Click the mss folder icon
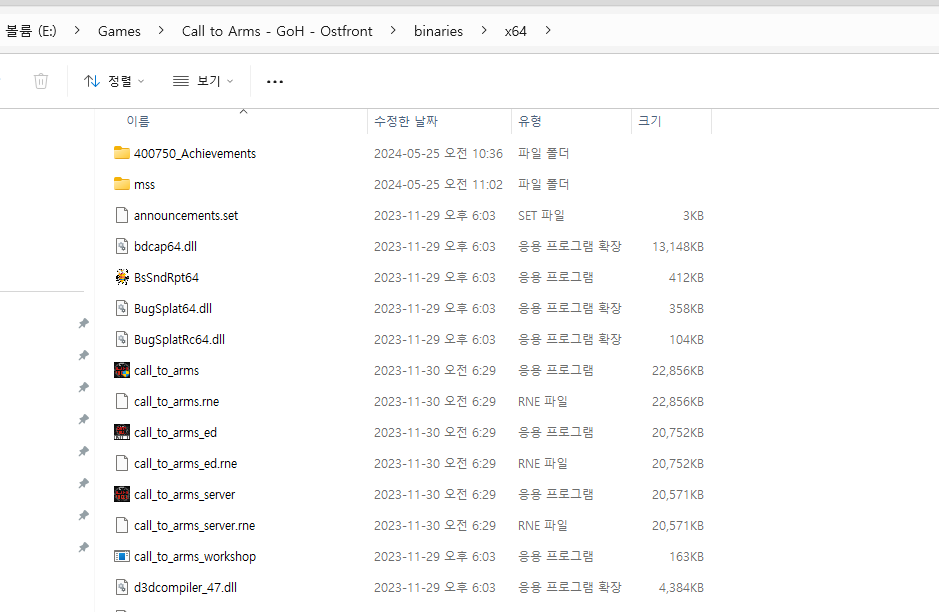The width and height of the screenshot is (939, 612). click(x=122, y=184)
